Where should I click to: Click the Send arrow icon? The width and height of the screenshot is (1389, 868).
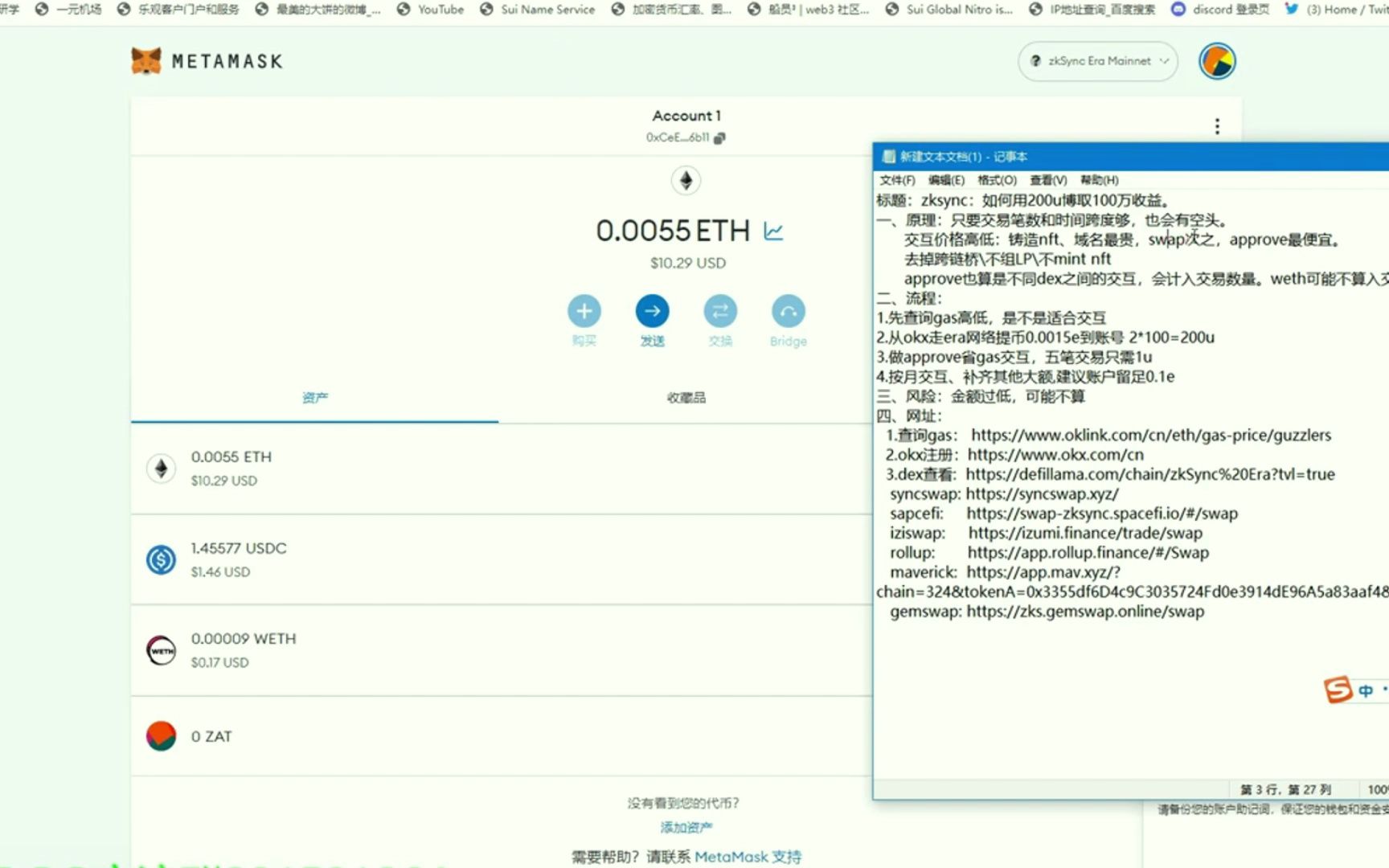(x=652, y=311)
